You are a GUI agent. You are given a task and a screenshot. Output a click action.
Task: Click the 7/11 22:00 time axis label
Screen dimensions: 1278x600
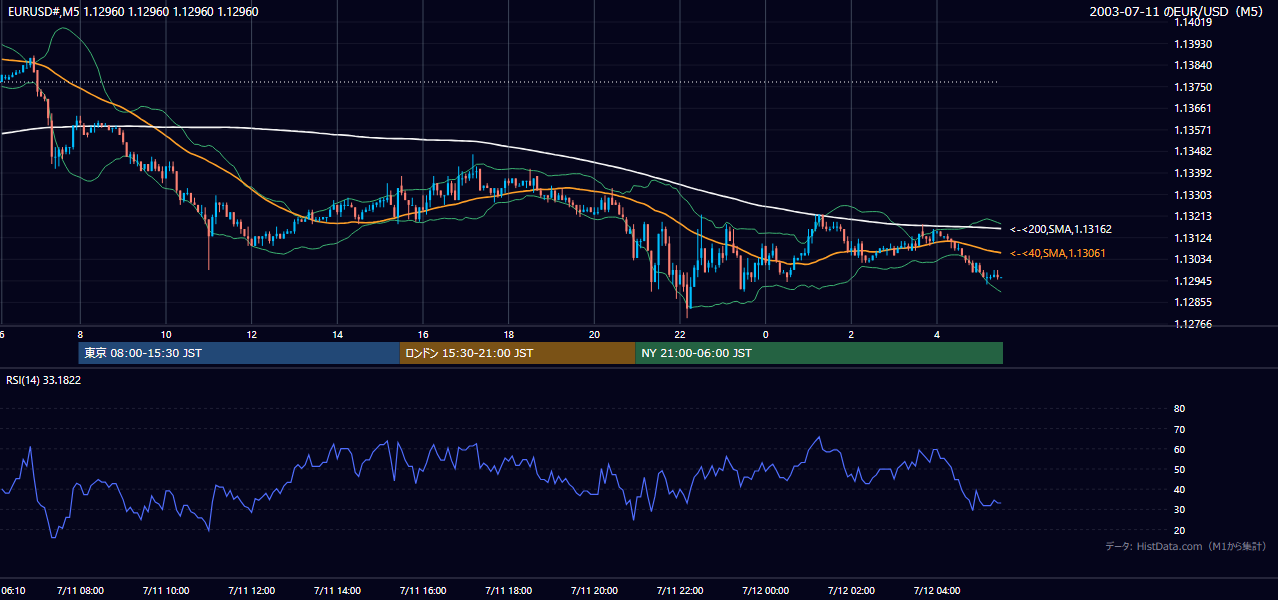(x=681, y=590)
